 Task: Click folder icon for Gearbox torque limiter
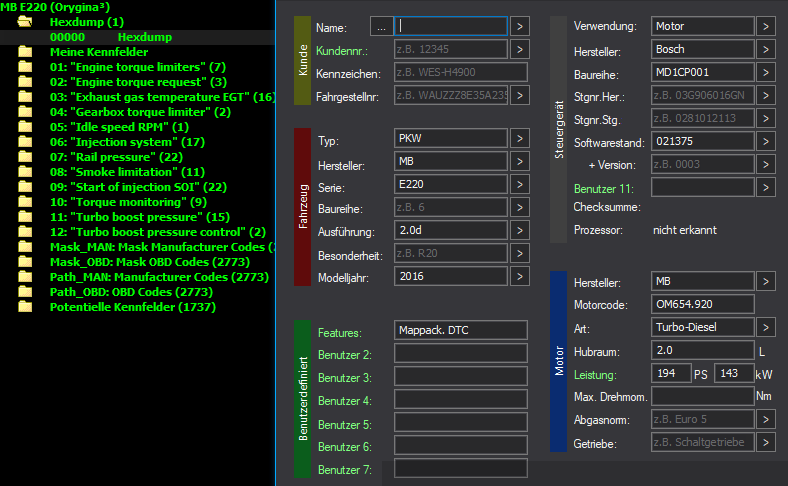click(x=25, y=112)
